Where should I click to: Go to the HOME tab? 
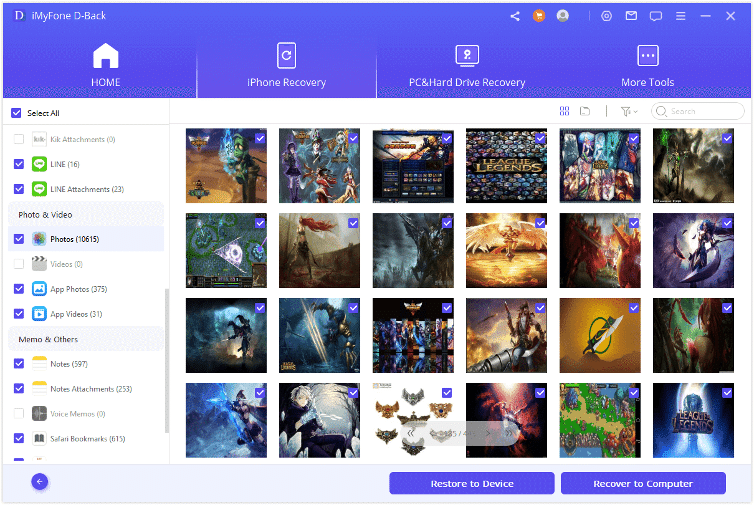(x=105, y=66)
